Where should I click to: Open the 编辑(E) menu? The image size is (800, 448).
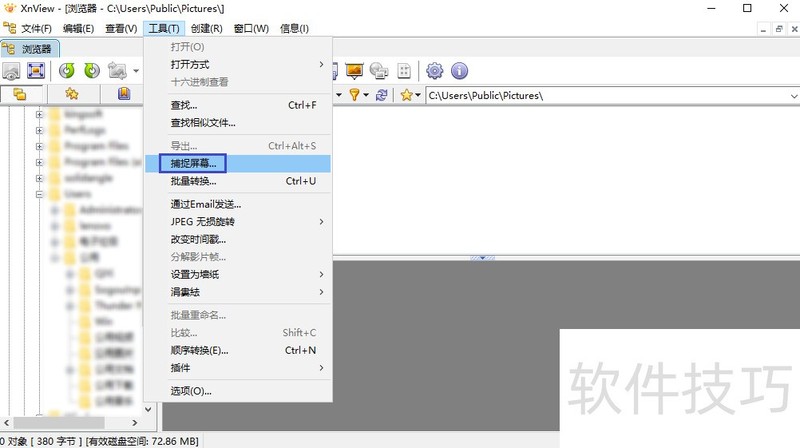(x=78, y=29)
